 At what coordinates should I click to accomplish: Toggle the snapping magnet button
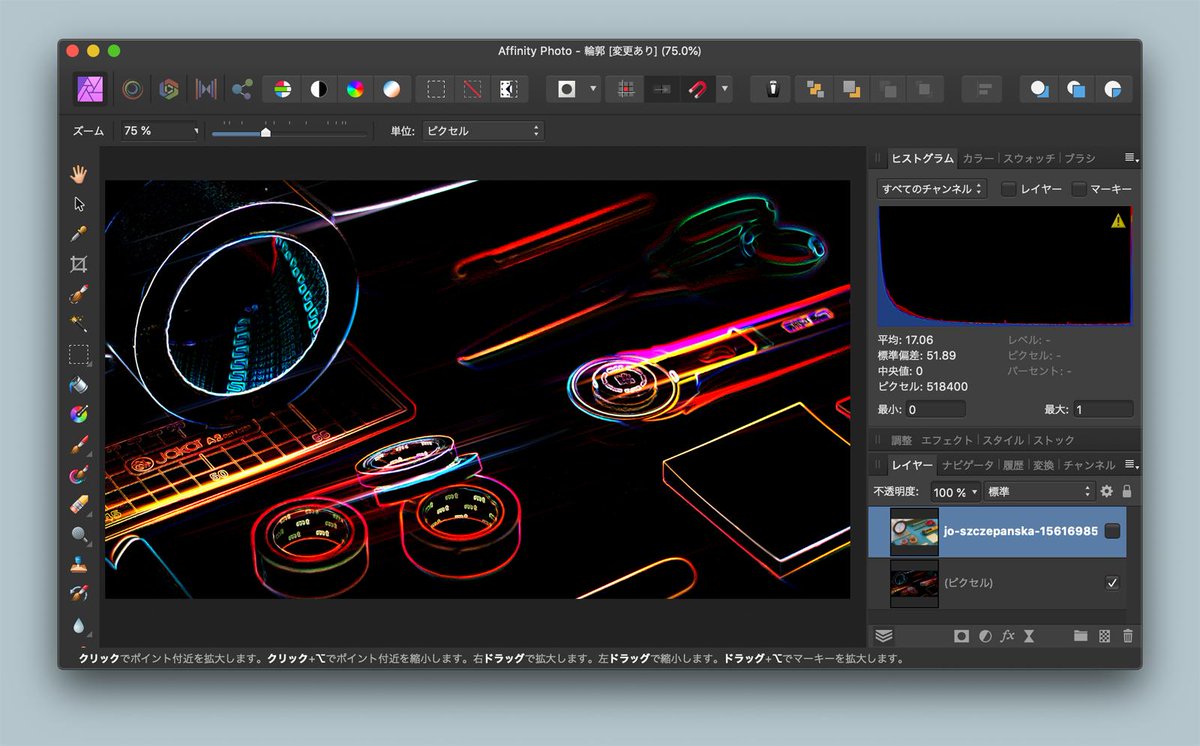point(698,89)
